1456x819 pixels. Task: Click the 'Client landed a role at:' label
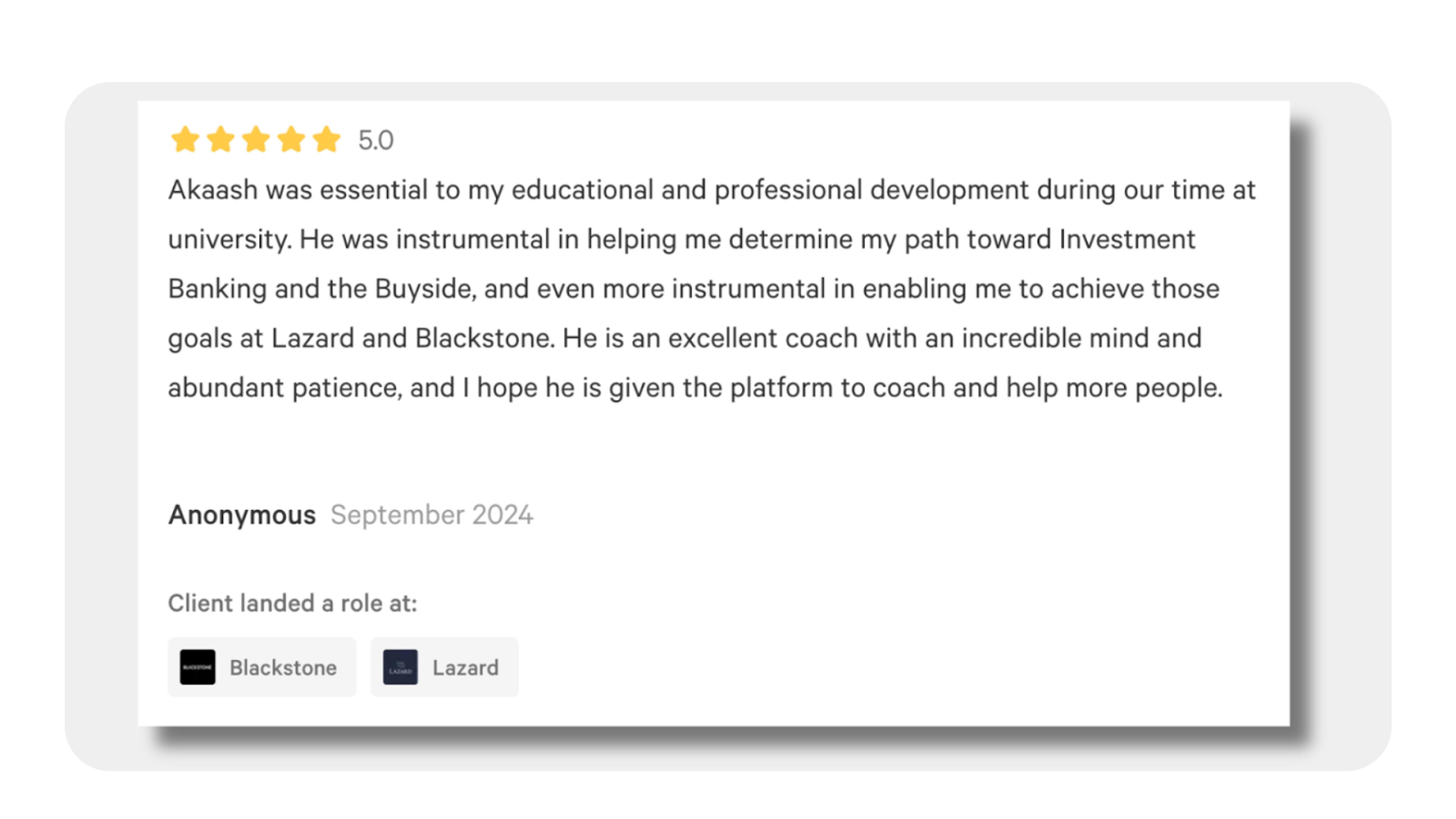point(293,603)
